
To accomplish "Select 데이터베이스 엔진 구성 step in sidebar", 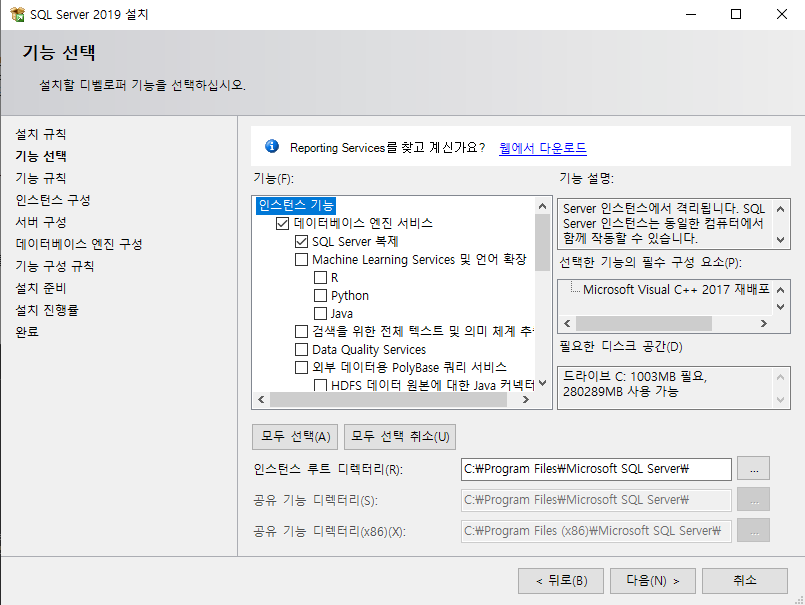I will coord(79,244).
